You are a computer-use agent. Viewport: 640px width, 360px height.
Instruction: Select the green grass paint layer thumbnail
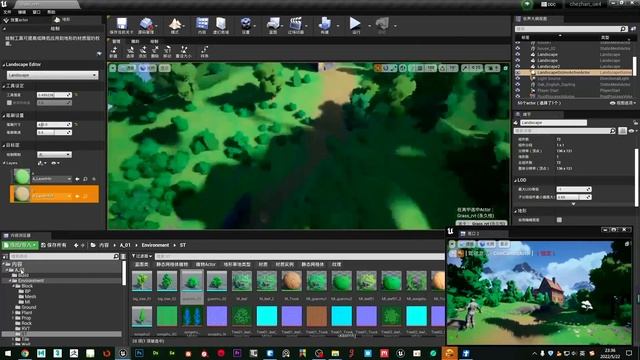click(22, 177)
